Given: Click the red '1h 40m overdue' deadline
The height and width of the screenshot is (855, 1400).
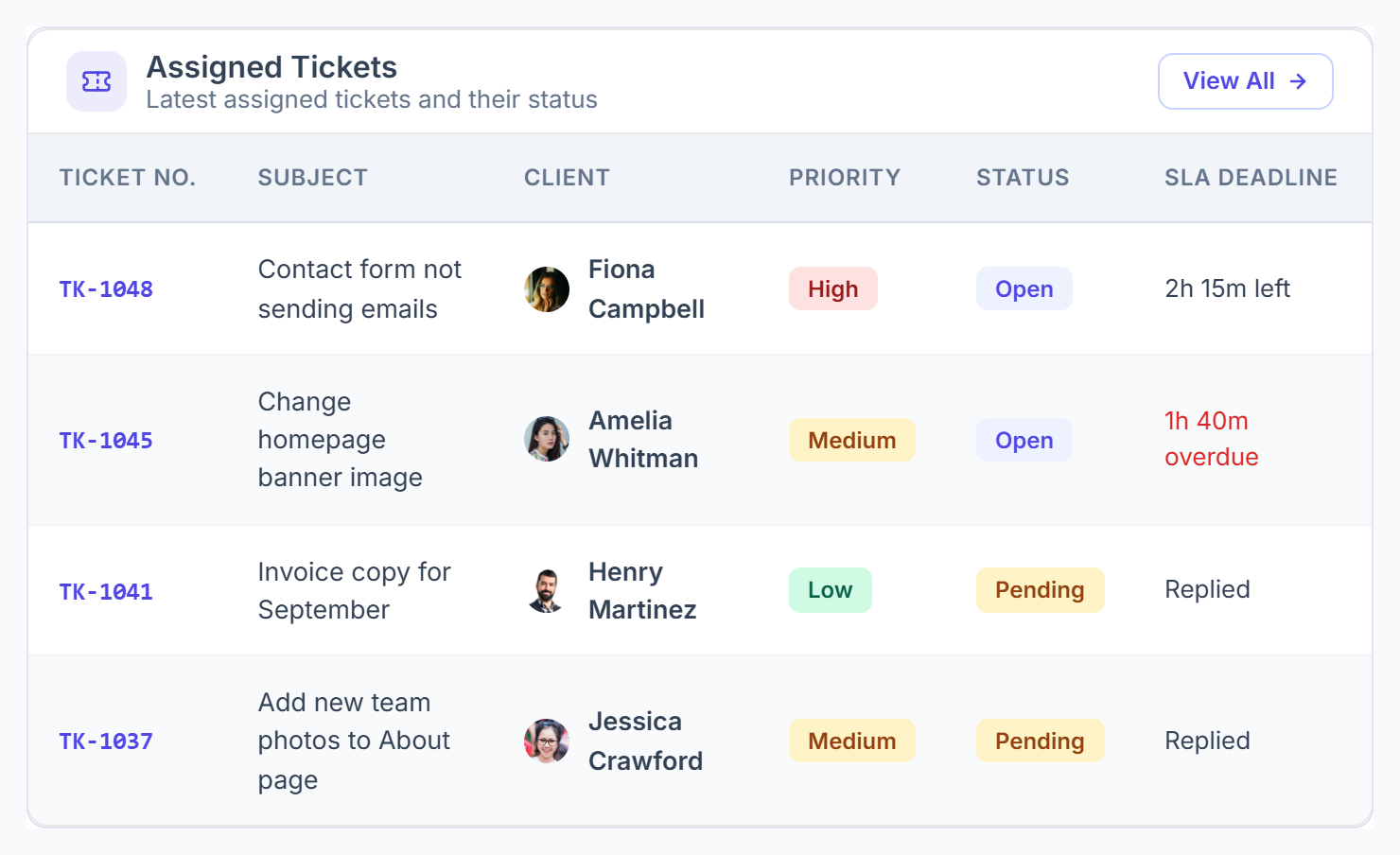Looking at the screenshot, I should (1212, 439).
